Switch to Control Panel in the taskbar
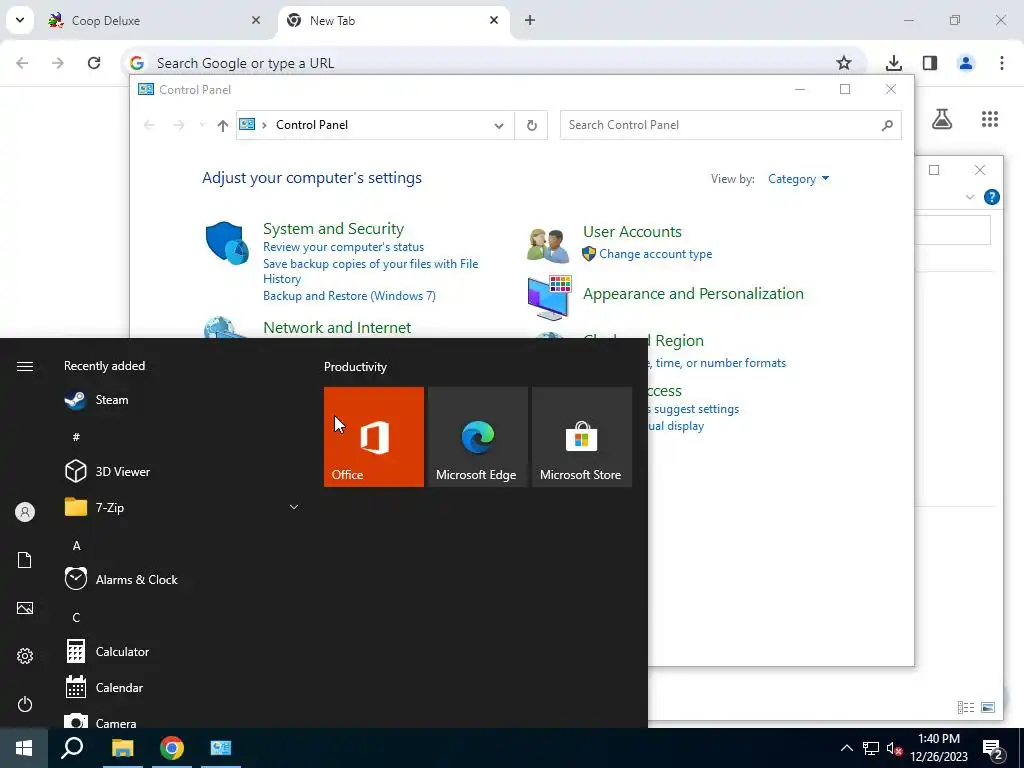This screenshot has width=1024, height=768. (221, 748)
